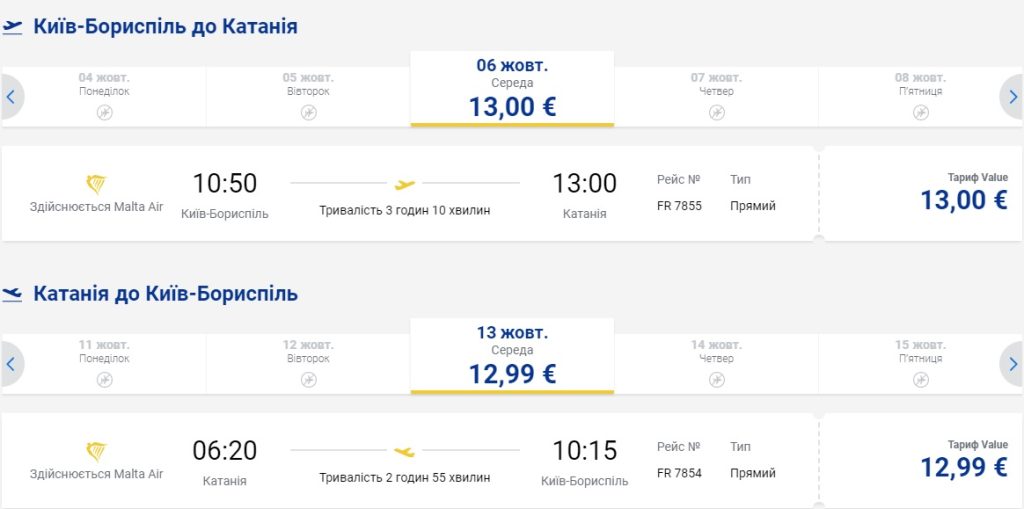Click the Ryanair harp logo on the 06:20 flight
Screen dimensions: 1024x509
(96, 451)
